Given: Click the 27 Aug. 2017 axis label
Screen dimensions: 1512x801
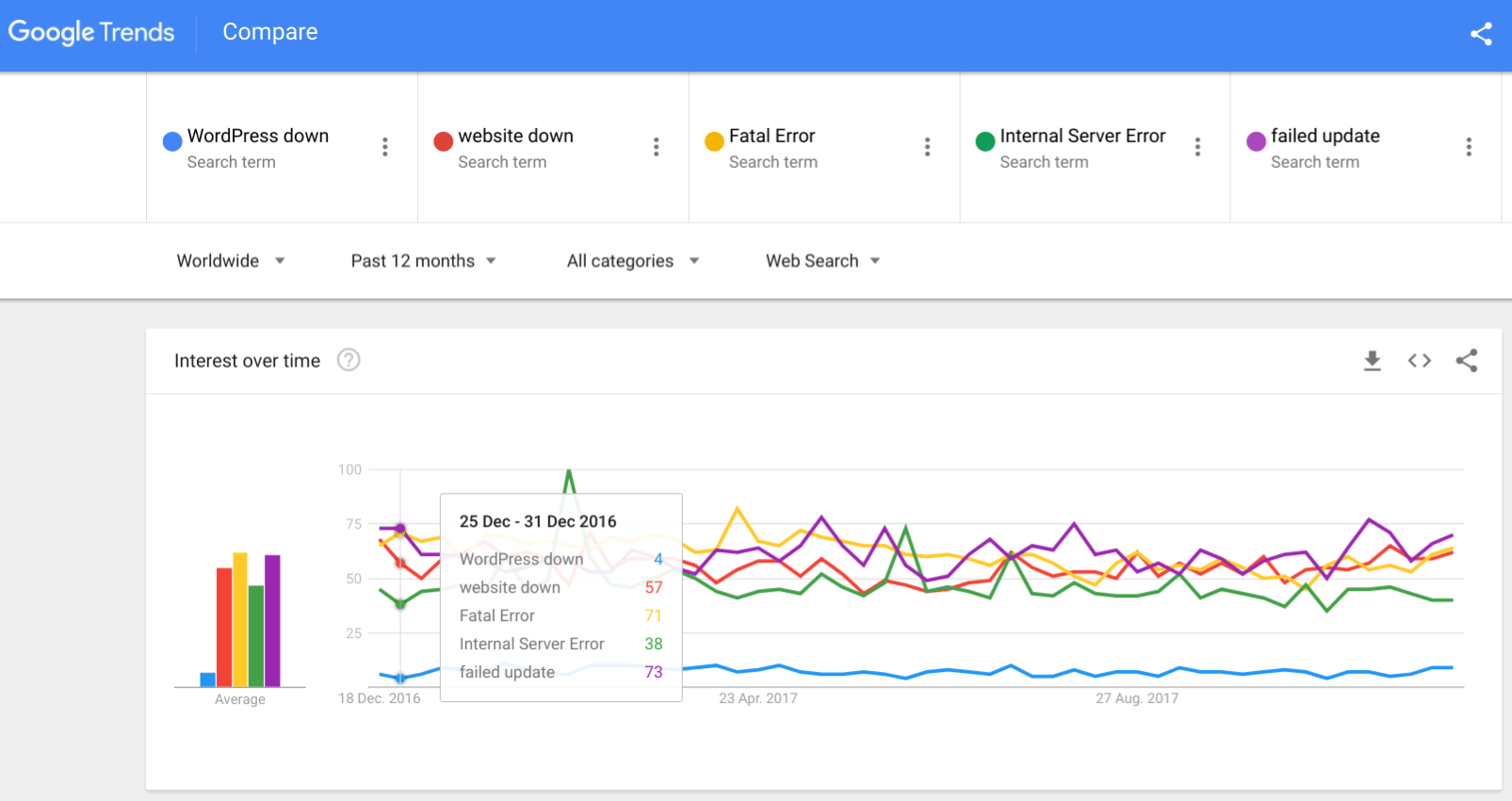Looking at the screenshot, I should [1137, 698].
